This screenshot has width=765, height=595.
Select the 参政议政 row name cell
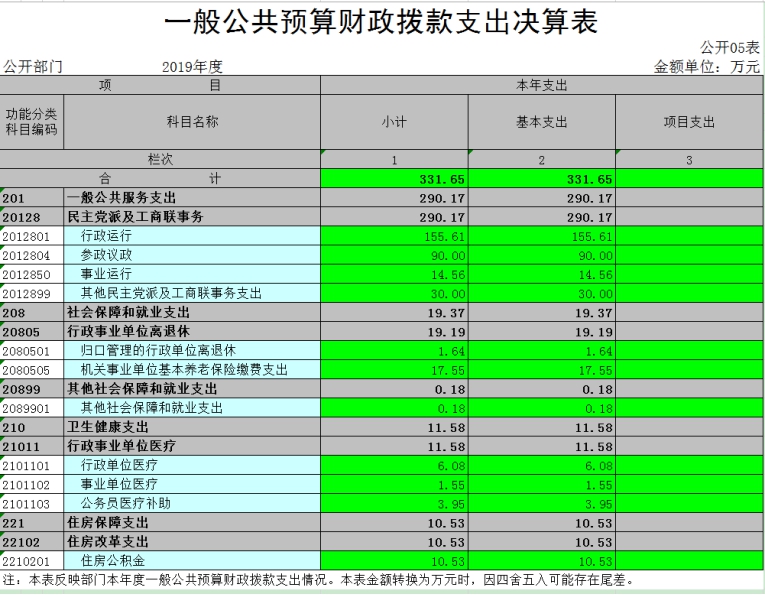(192, 255)
